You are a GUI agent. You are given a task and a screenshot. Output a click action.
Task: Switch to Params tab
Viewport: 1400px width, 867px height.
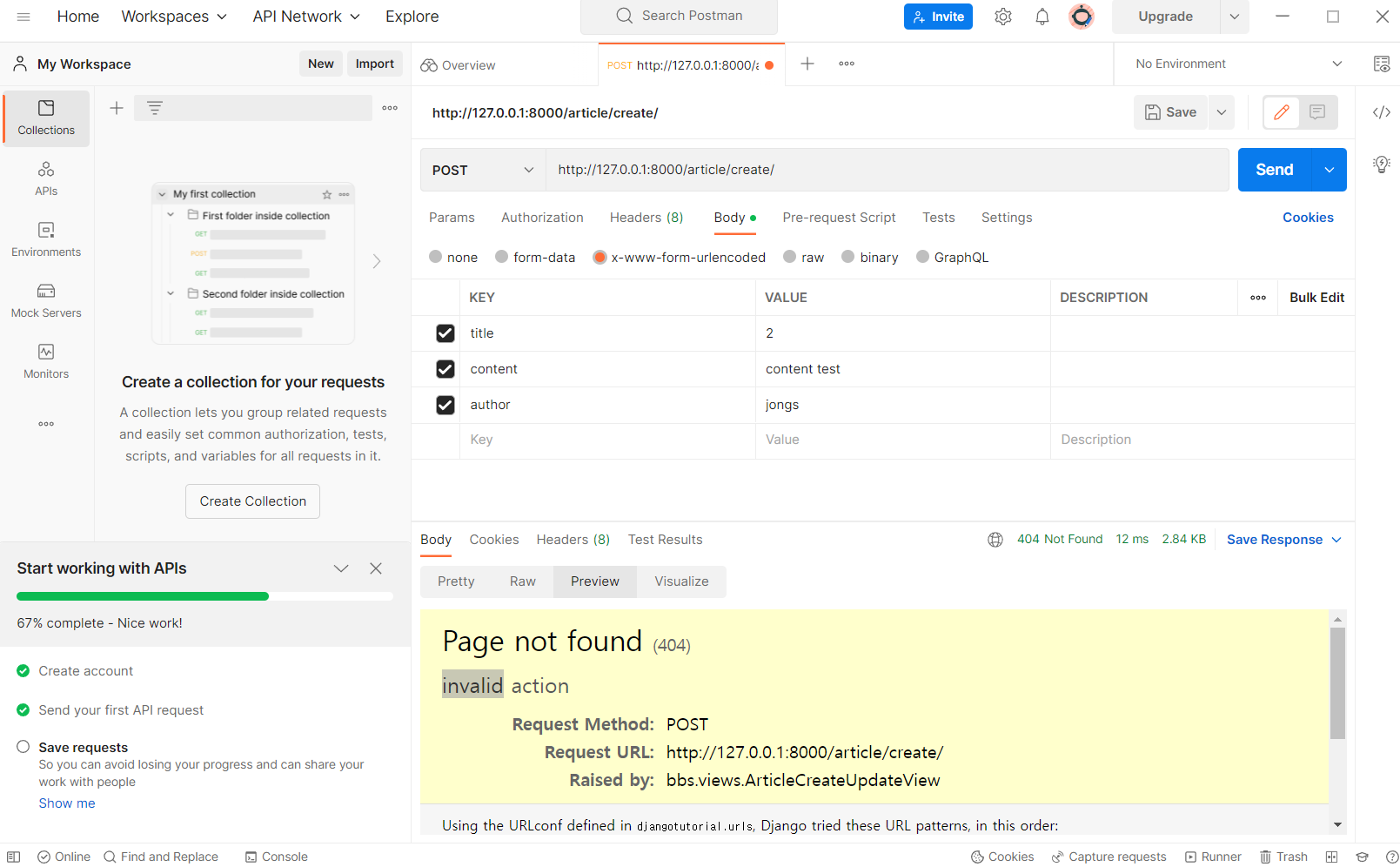(452, 218)
